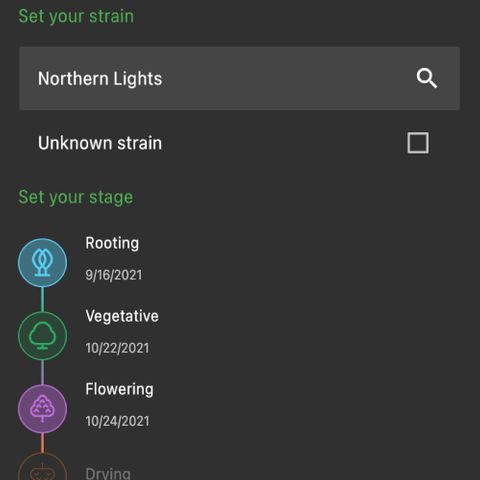Image resolution: width=480 pixels, height=480 pixels.
Task: Click the Drying stage label
Action: pos(108,473)
